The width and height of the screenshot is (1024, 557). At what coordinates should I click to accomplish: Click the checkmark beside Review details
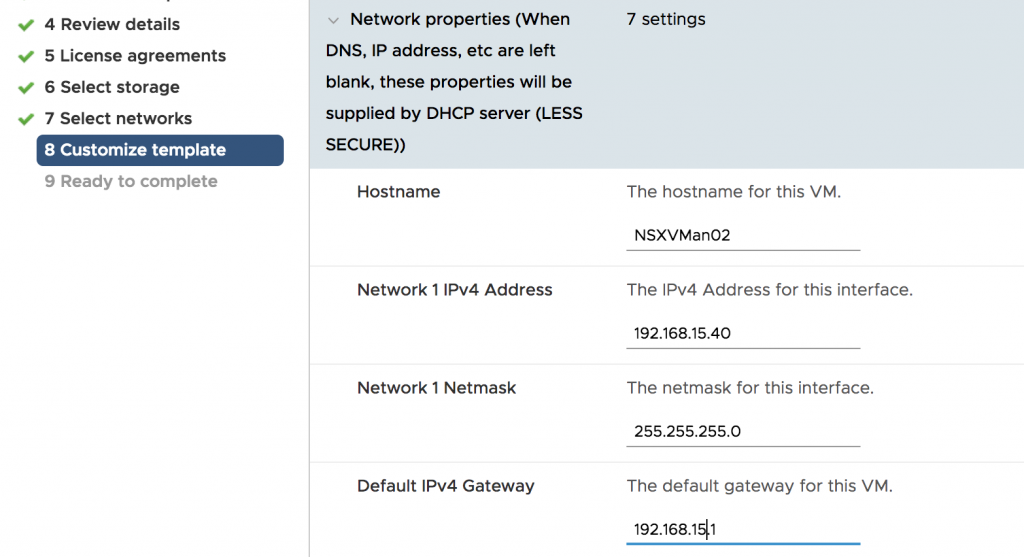[26, 25]
